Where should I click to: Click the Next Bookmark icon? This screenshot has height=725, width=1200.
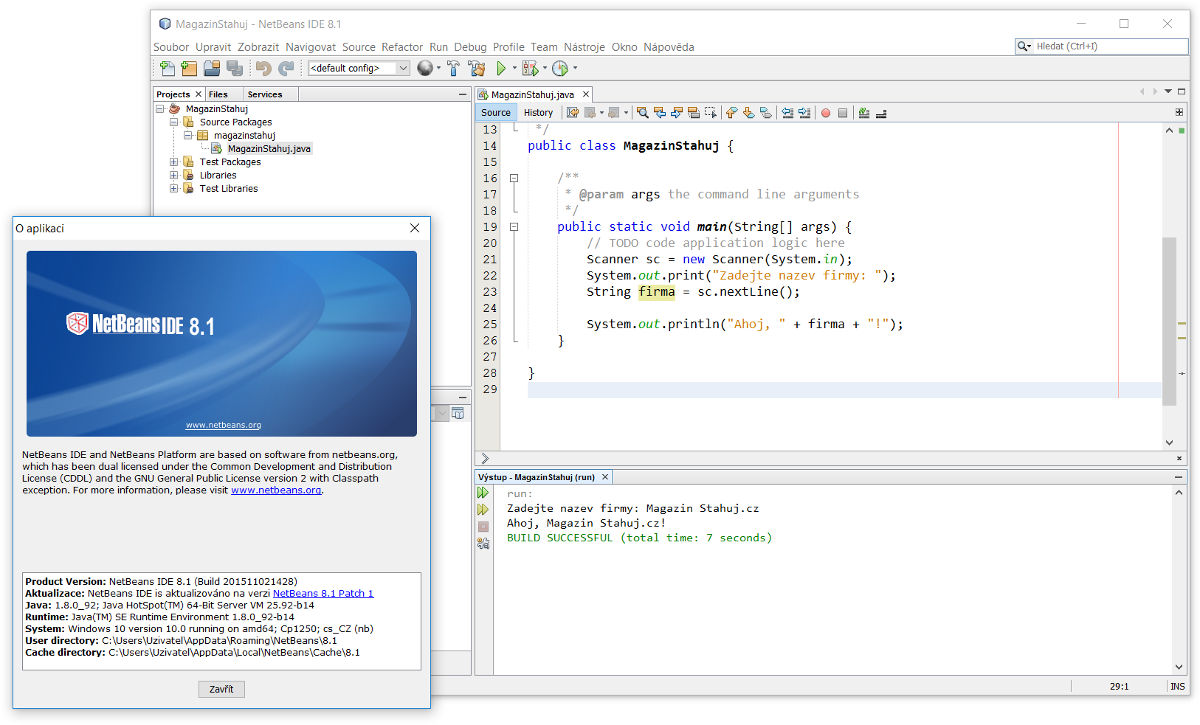[x=749, y=113]
